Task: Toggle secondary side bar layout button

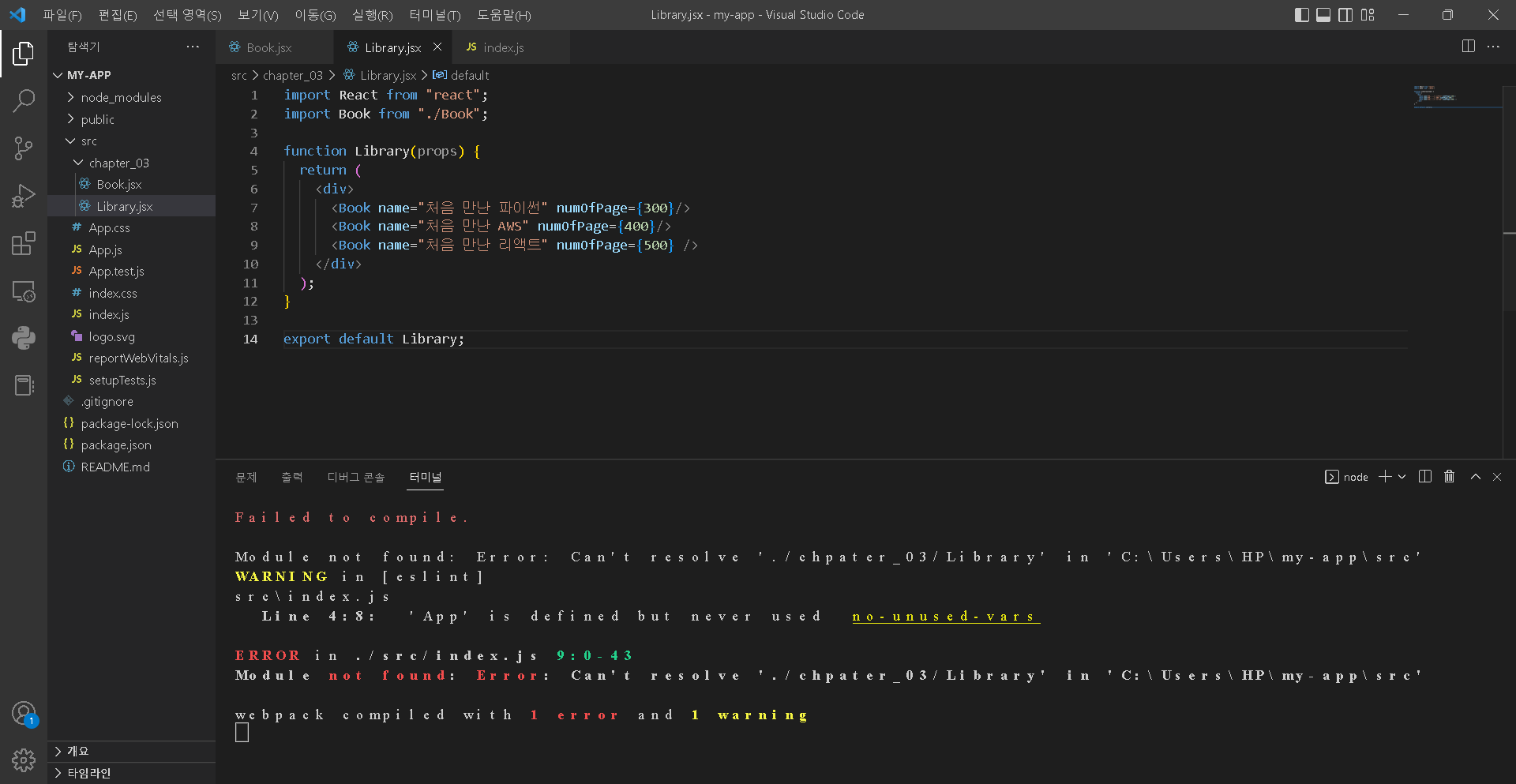Action: click(x=1345, y=15)
